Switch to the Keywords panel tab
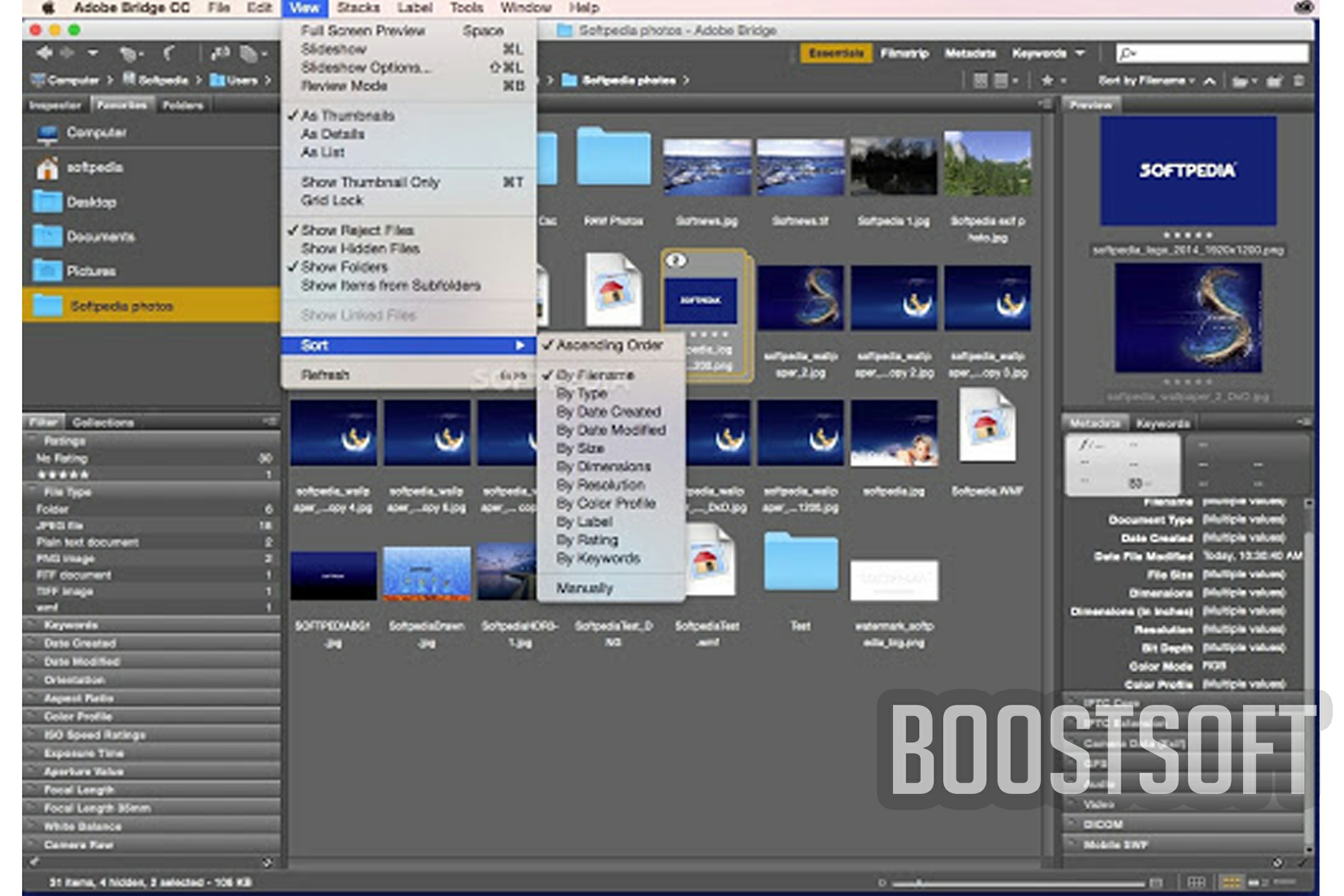The width and height of the screenshot is (1344, 896). [x=1162, y=424]
